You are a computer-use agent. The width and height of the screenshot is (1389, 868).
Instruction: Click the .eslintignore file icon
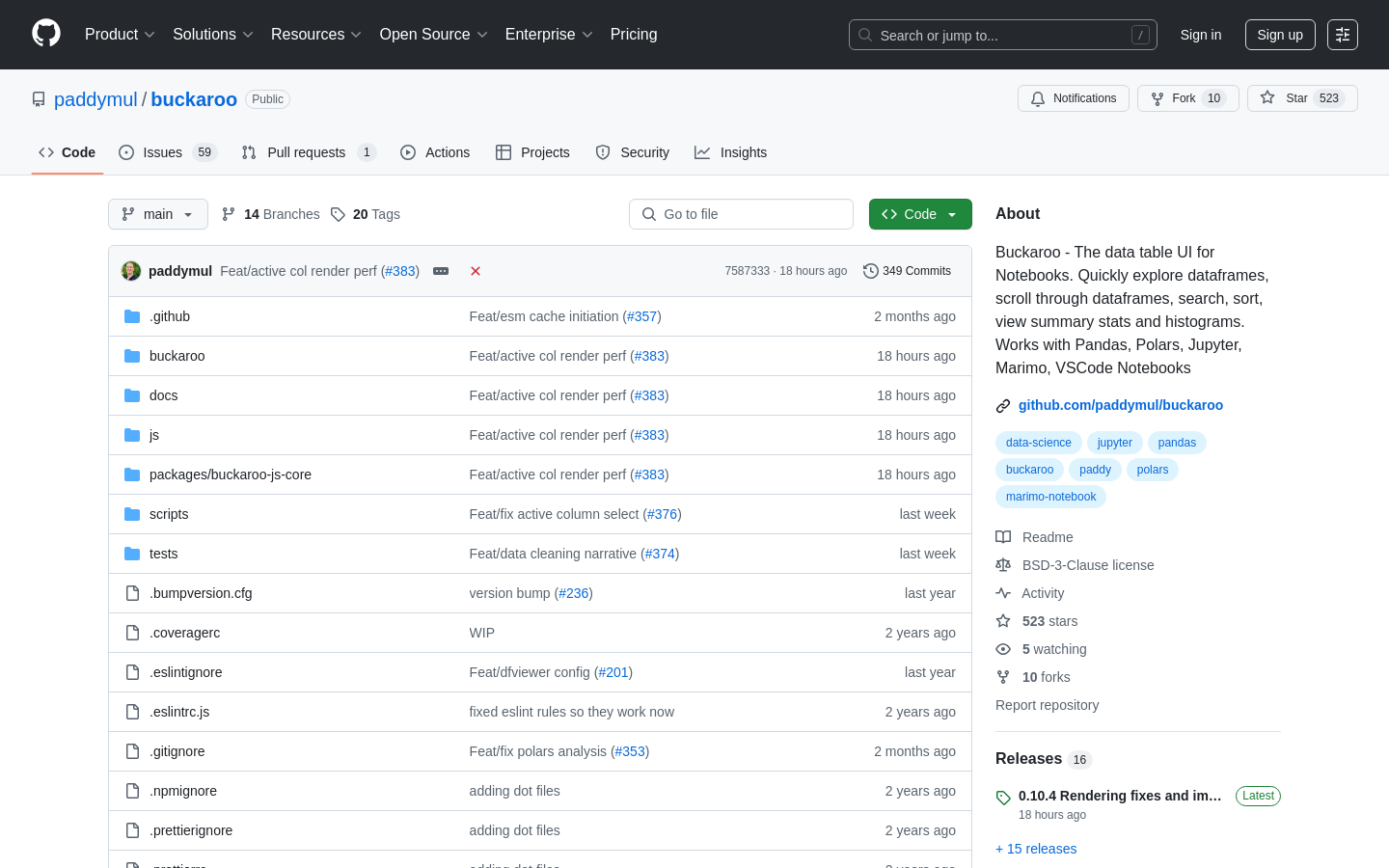(132, 672)
